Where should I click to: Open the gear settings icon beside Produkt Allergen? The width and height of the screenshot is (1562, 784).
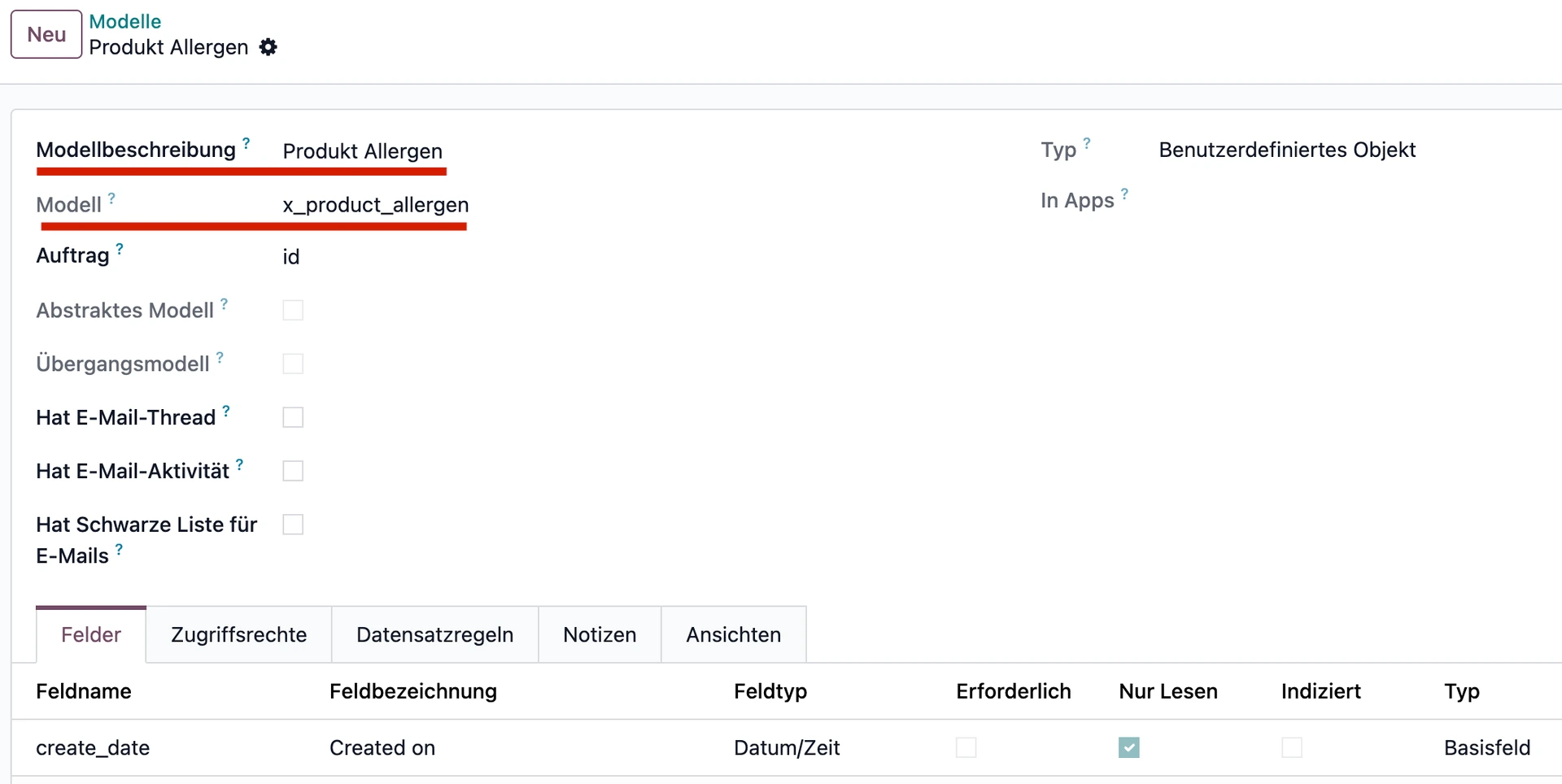pyautogui.click(x=268, y=47)
